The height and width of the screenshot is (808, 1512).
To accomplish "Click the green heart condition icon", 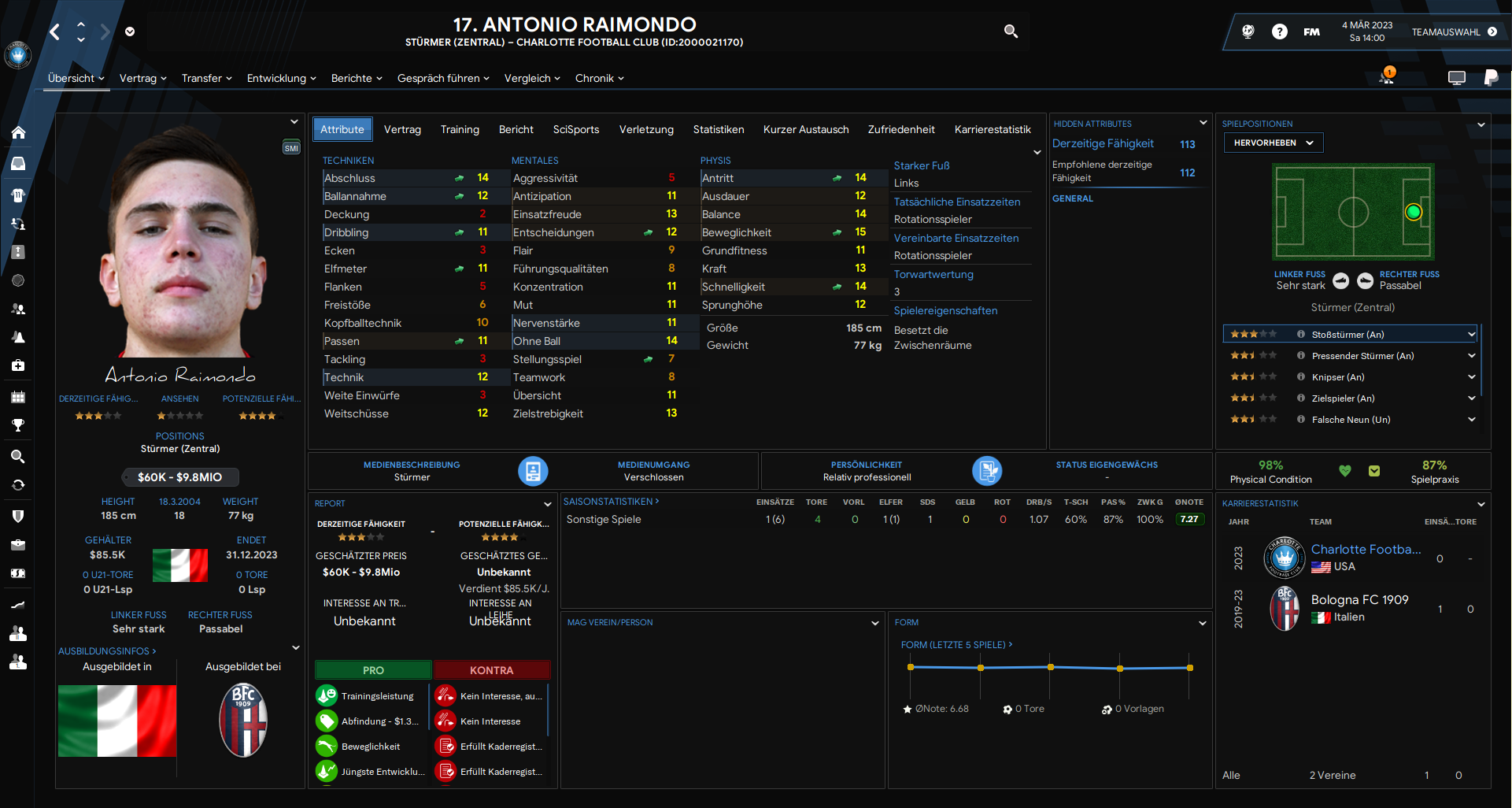I will [x=1345, y=471].
